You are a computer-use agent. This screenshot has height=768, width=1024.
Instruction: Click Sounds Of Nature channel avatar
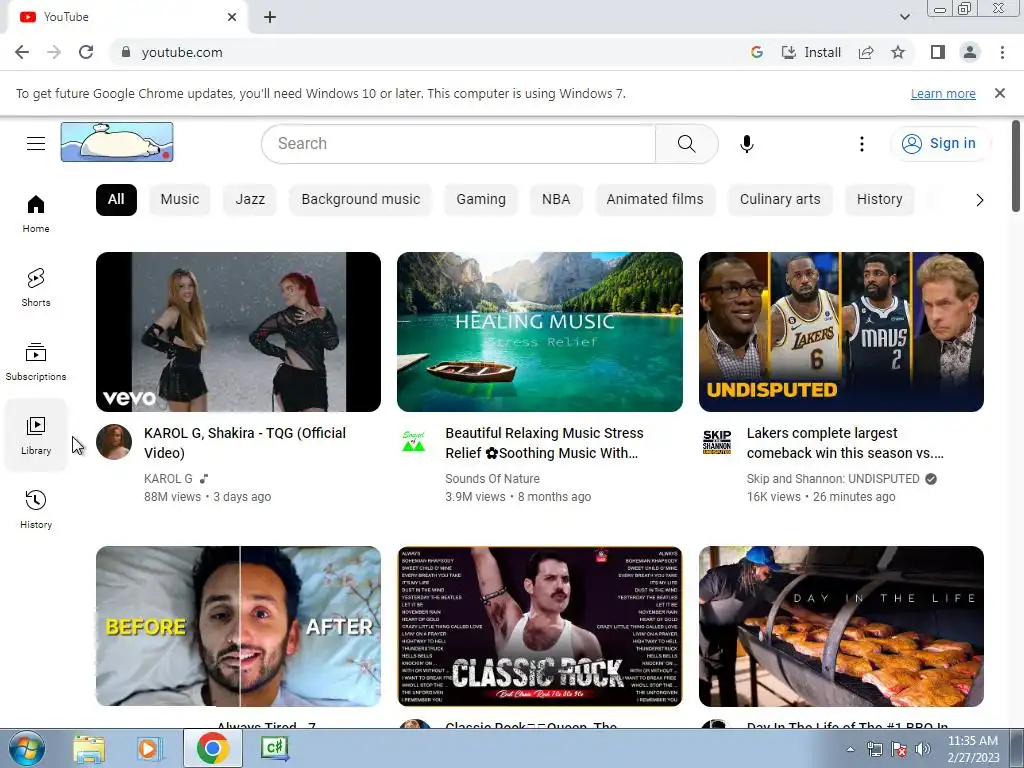(413, 442)
